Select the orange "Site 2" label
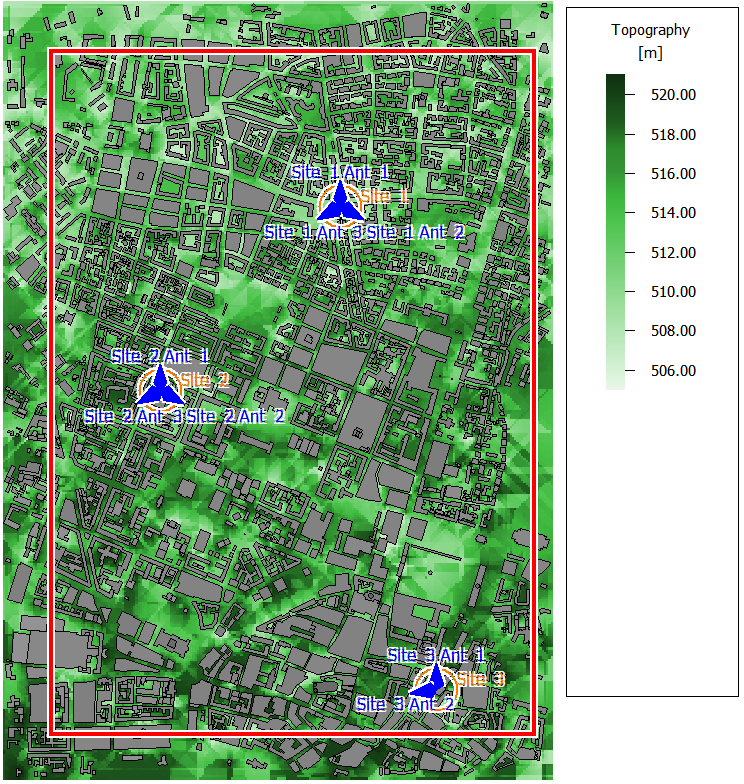This screenshot has width=744, height=784. [x=206, y=380]
